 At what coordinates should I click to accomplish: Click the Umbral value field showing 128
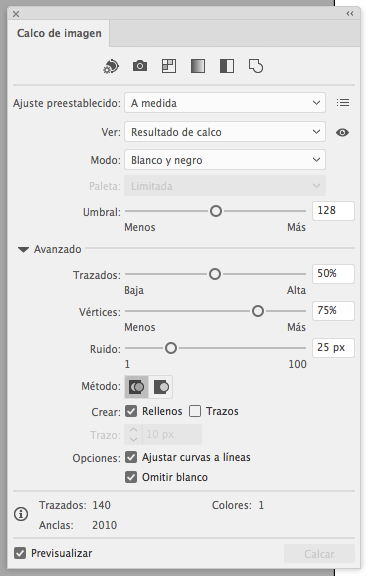tap(333, 211)
